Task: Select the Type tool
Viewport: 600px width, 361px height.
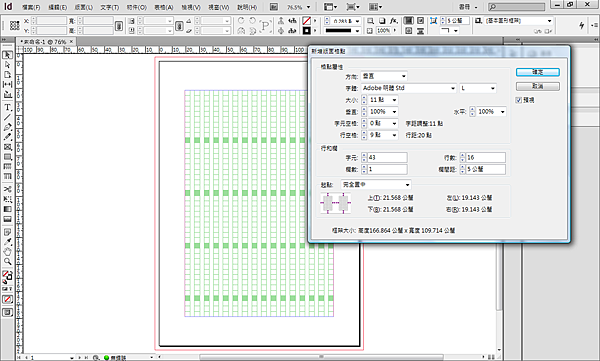Action: pyautogui.click(x=7, y=107)
